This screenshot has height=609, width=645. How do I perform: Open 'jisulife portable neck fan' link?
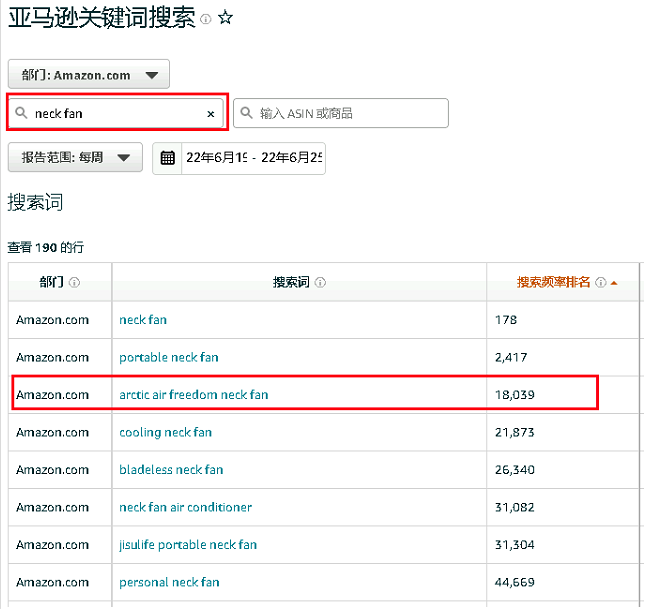coord(188,545)
